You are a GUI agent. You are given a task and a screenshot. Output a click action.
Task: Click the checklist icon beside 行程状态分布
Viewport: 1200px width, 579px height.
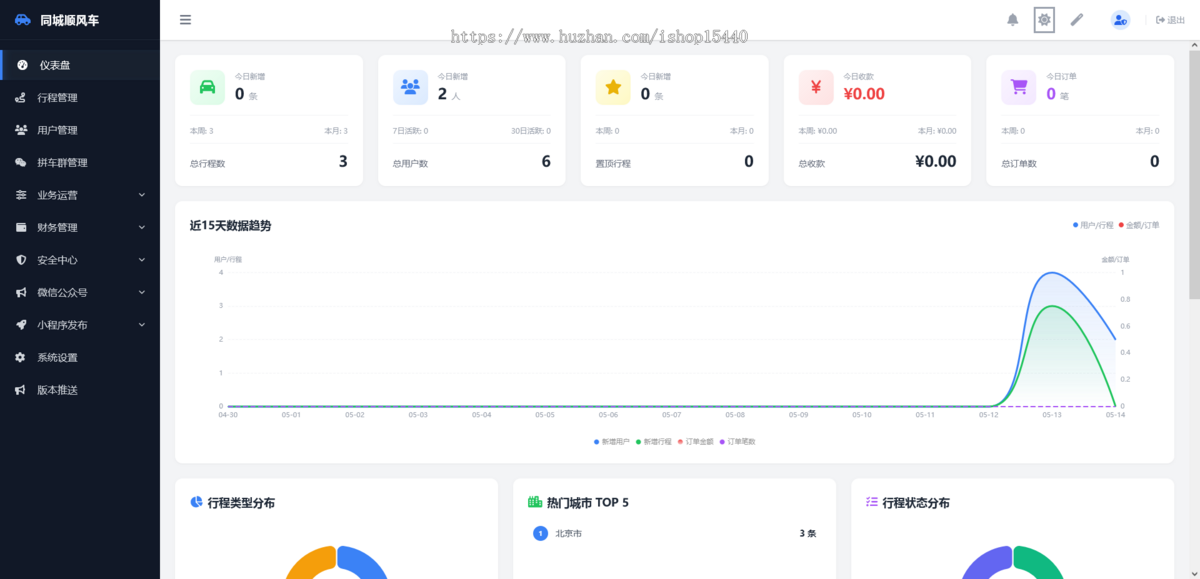[x=872, y=502]
